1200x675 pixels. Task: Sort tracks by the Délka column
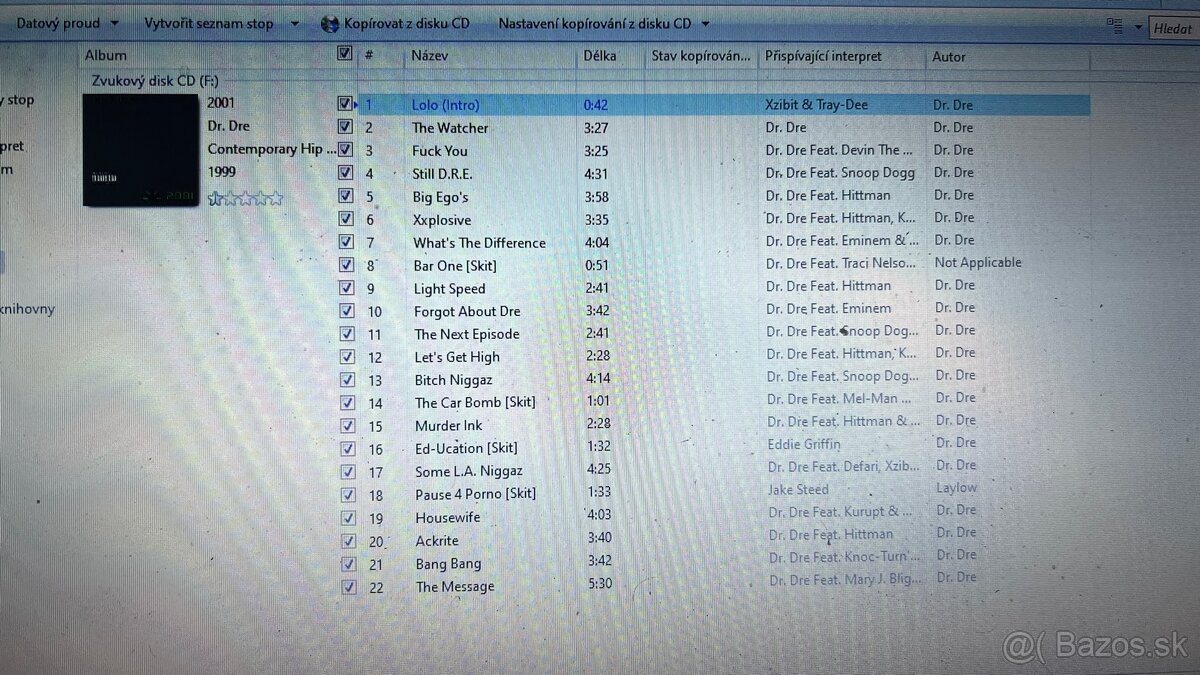(600, 56)
